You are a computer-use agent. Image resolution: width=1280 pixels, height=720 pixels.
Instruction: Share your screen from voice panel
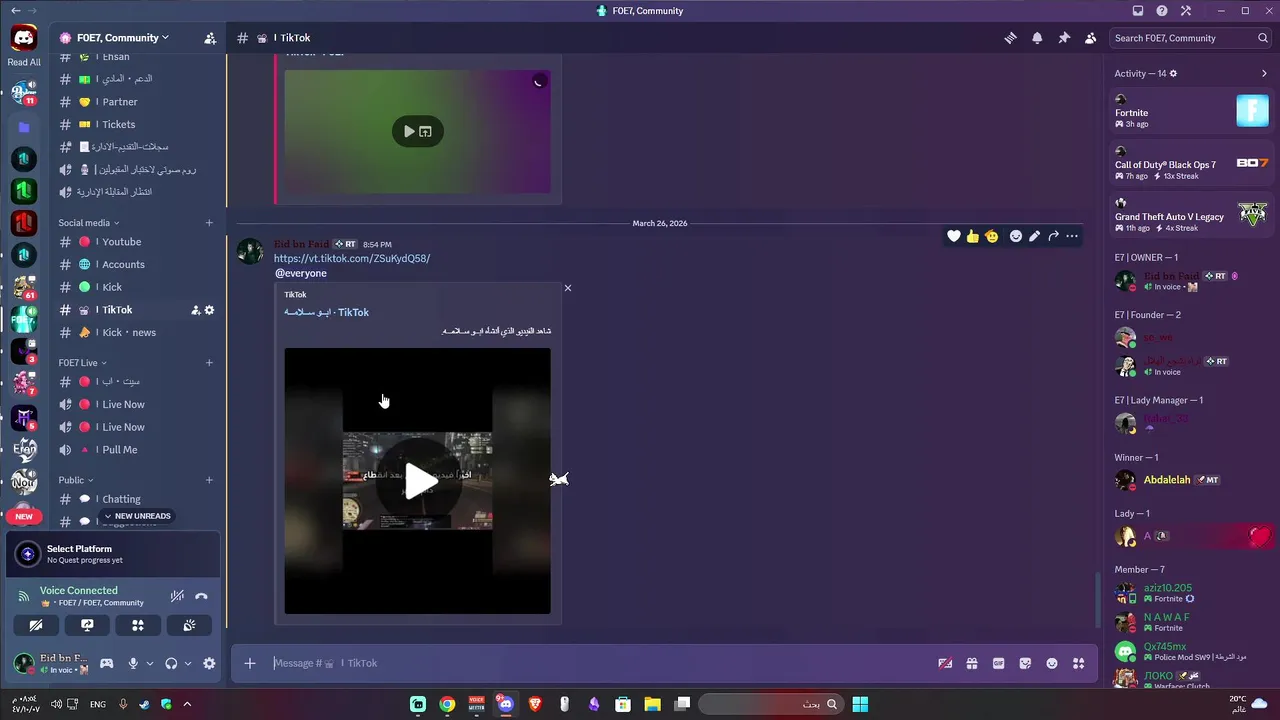point(87,625)
